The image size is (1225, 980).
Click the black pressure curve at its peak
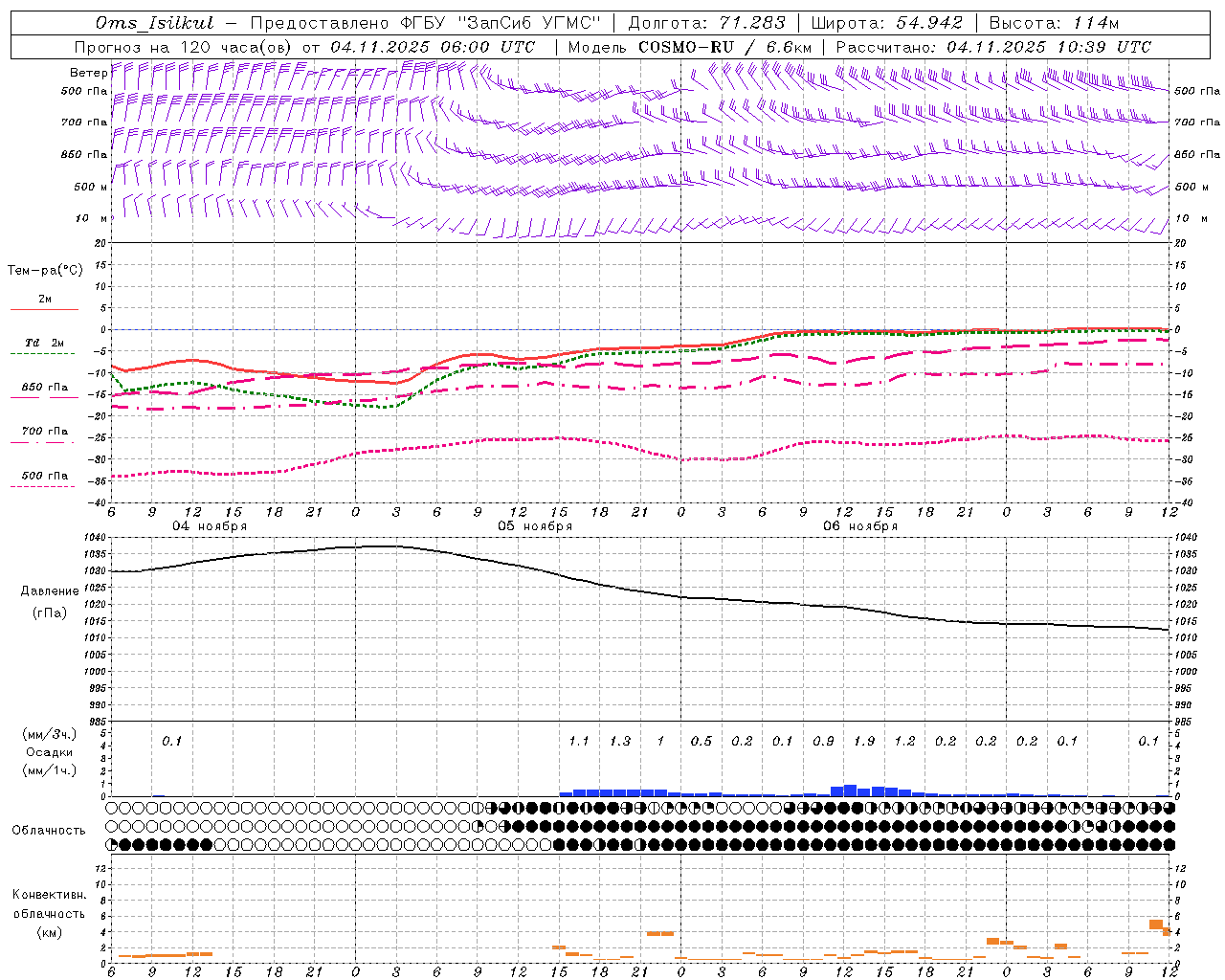click(383, 546)
